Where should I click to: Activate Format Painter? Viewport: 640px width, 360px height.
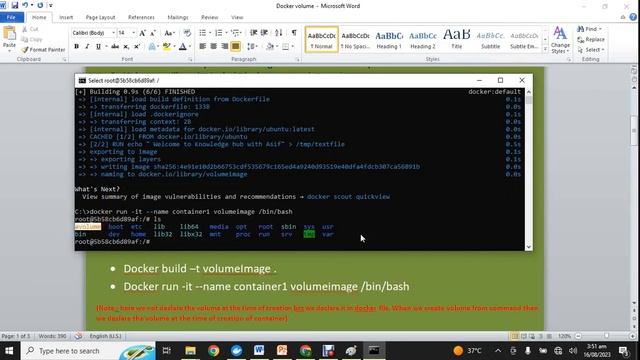(43, 49)
